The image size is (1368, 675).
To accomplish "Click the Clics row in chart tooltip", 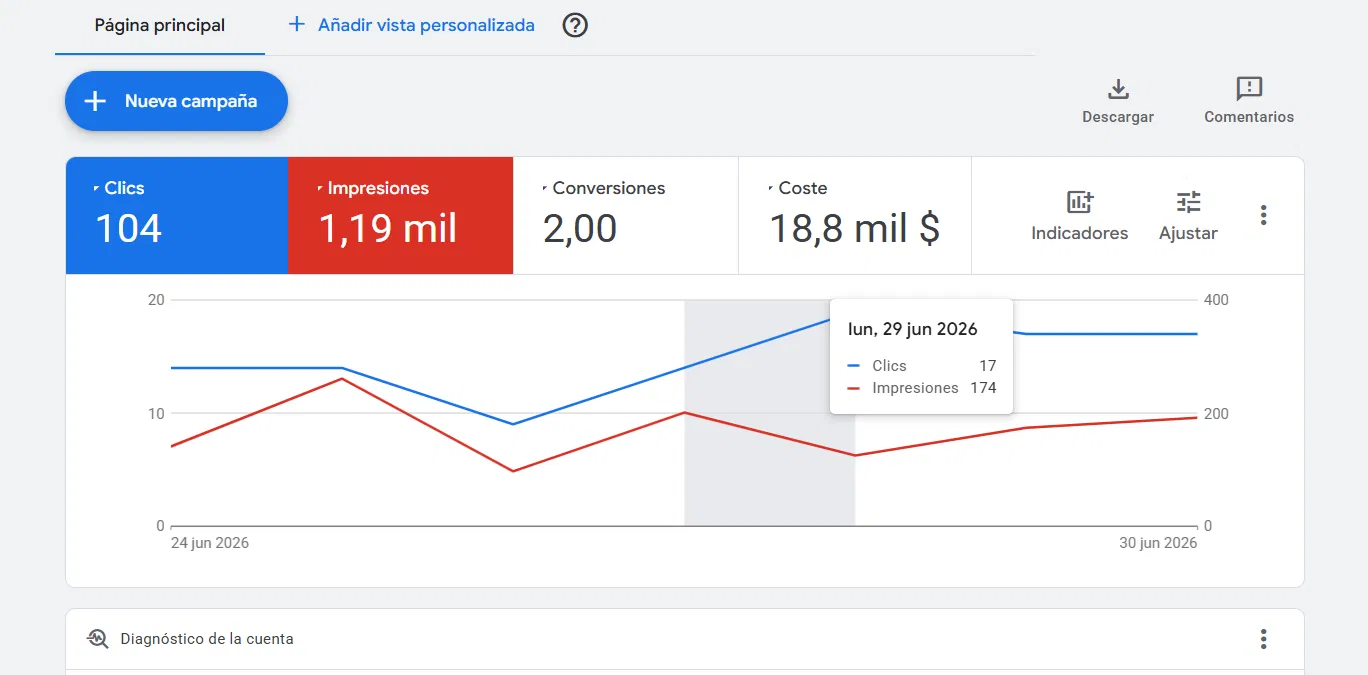I will 922,366.
